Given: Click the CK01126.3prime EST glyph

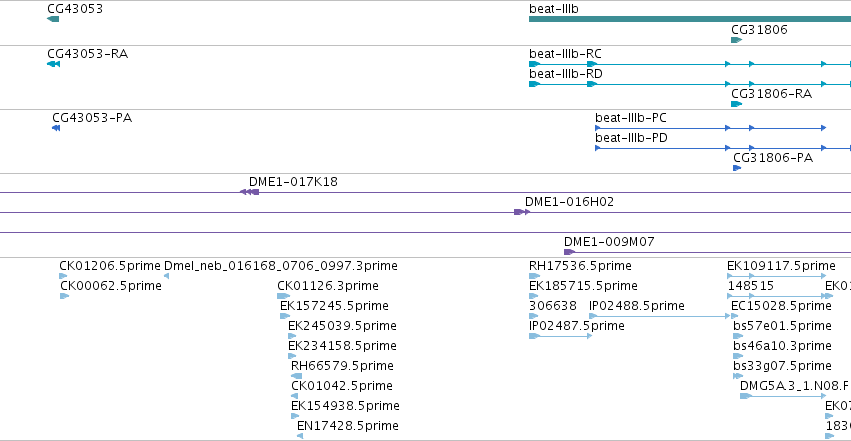Looking at the screenshot, I should [x=283, y=296].
